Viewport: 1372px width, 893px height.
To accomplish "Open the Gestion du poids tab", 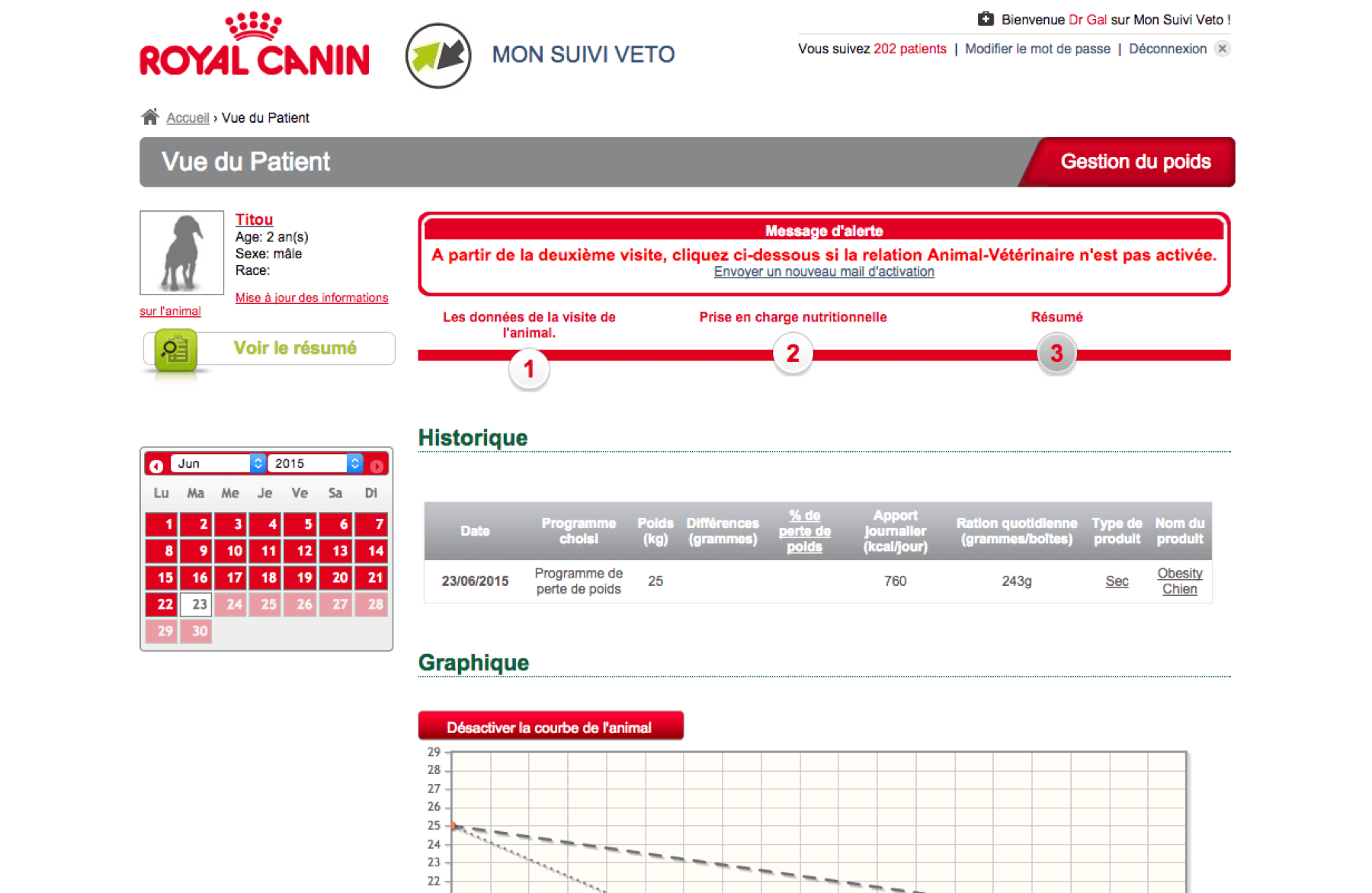I will [x=1129, y=162].
